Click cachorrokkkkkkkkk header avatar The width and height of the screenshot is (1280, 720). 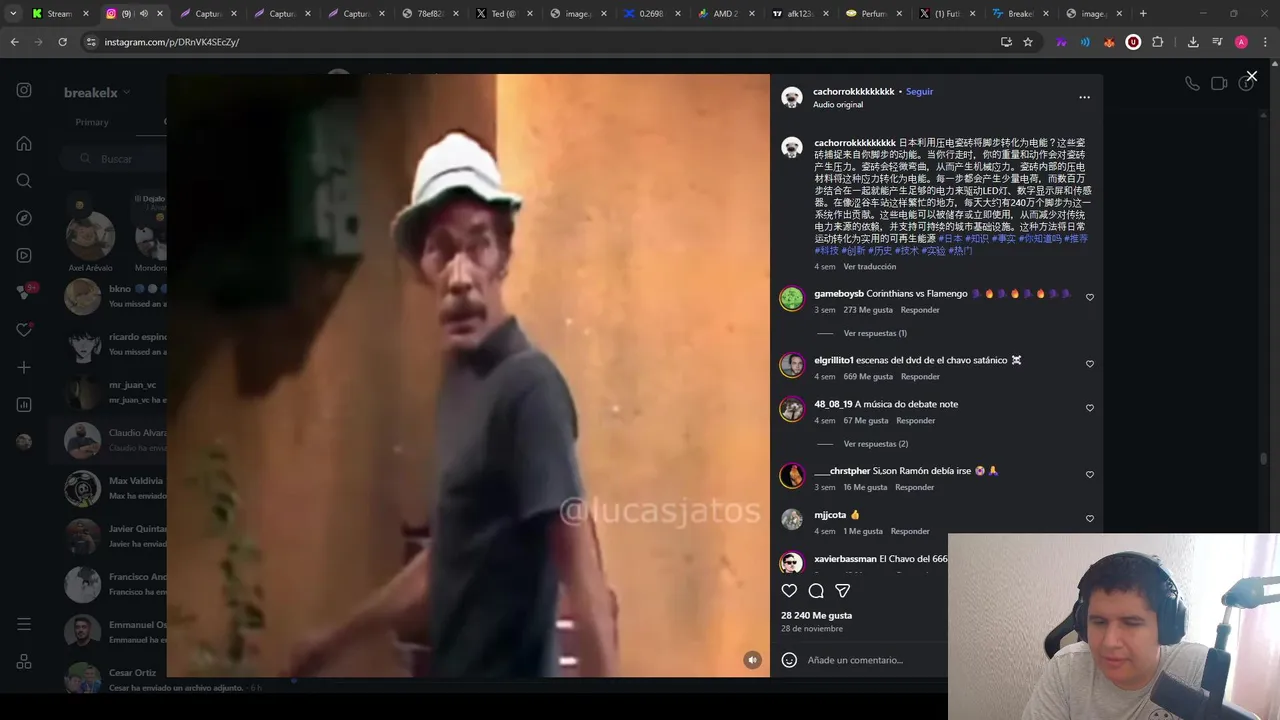coord(792,97)
